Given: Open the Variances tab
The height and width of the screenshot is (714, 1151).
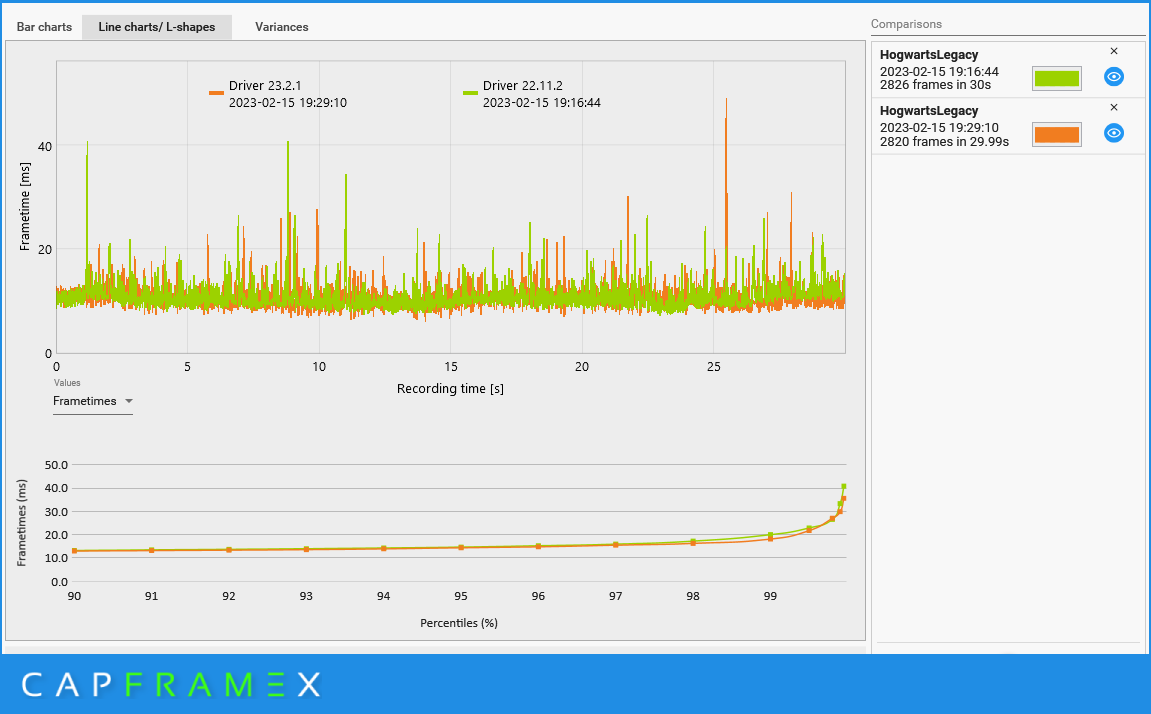Looking at the screenshot, I should pyautogui.click(x=281, y=27).
